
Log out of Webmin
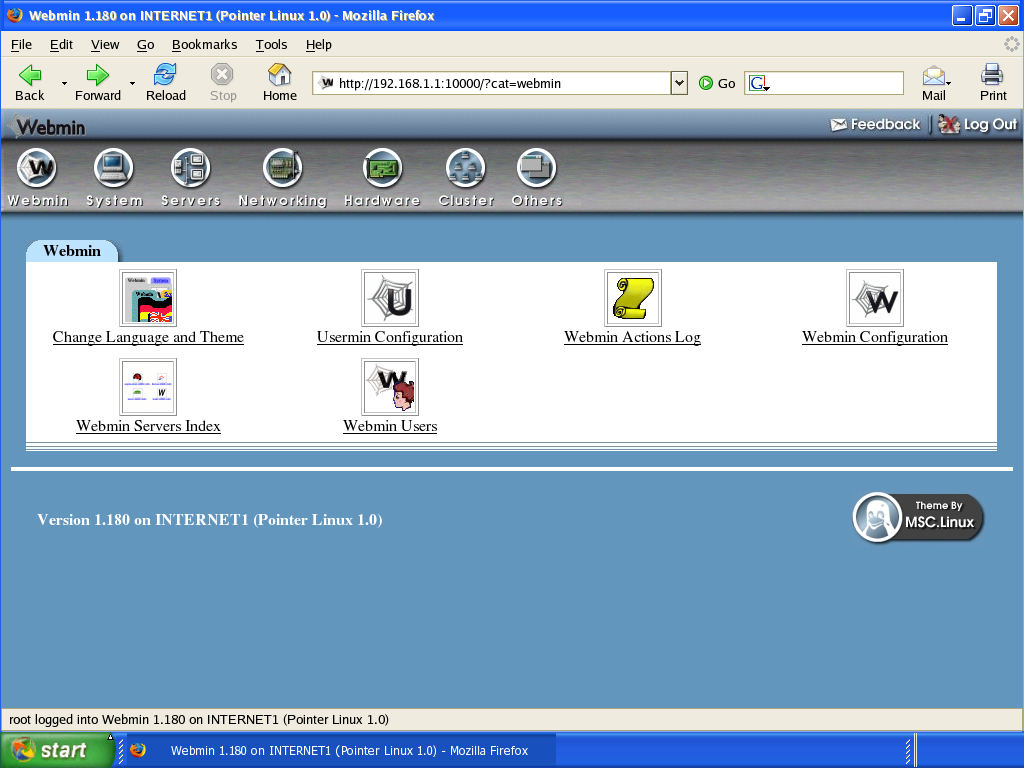coord(978,124)
